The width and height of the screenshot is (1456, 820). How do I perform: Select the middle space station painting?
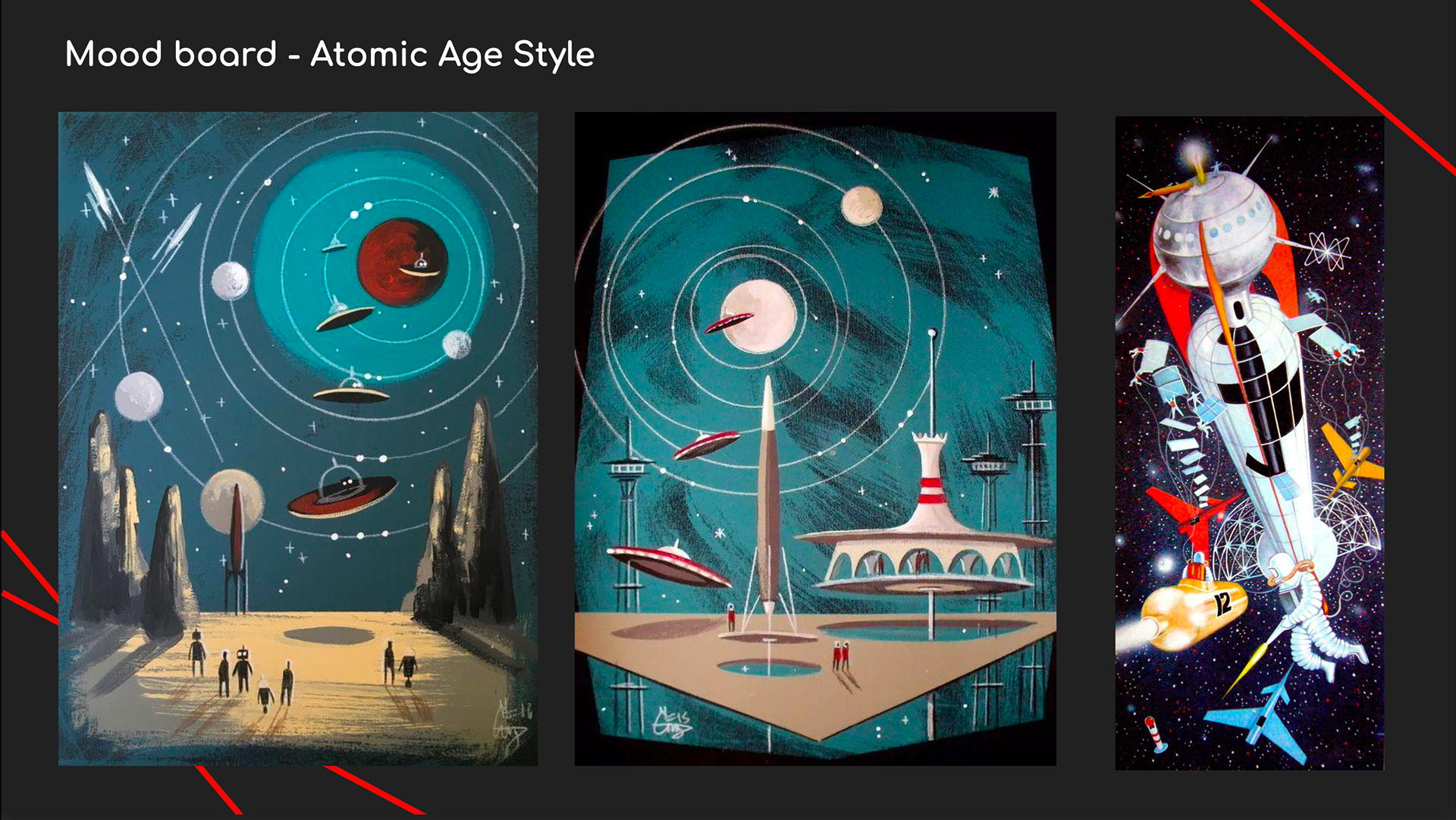[x=815, y=438]
